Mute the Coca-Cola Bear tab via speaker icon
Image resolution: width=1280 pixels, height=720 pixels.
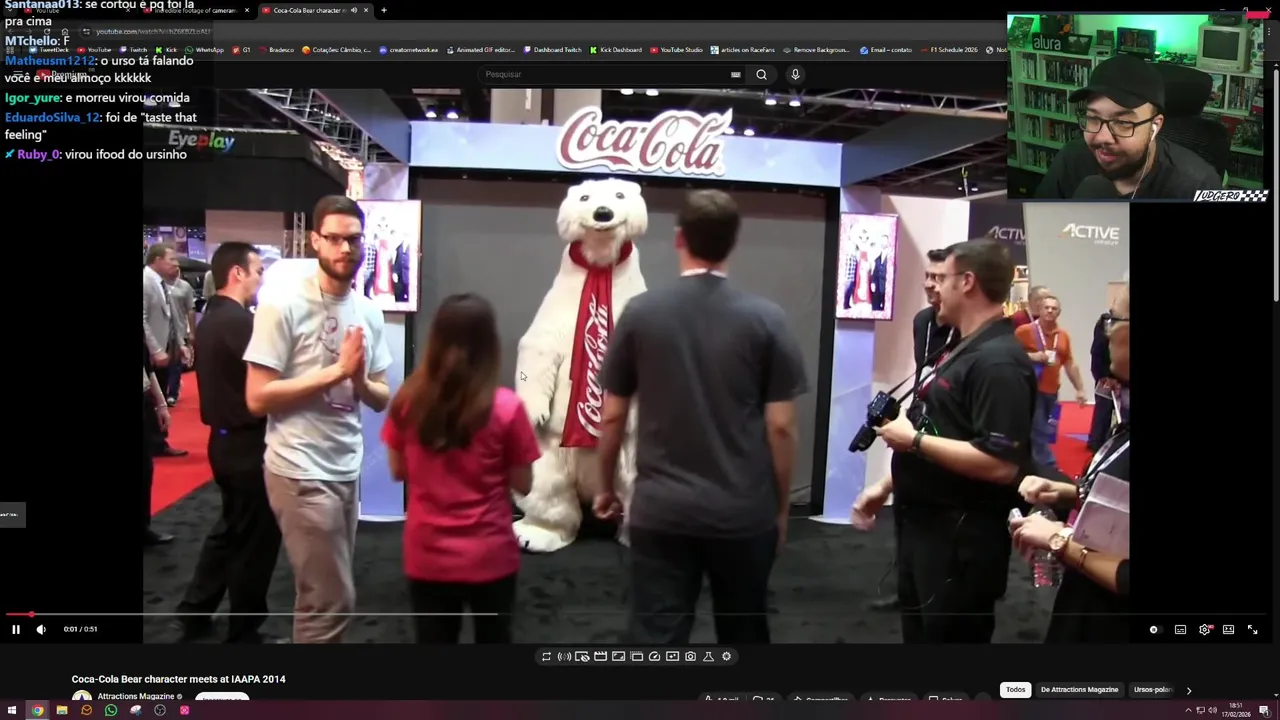(x=354, y=10)
